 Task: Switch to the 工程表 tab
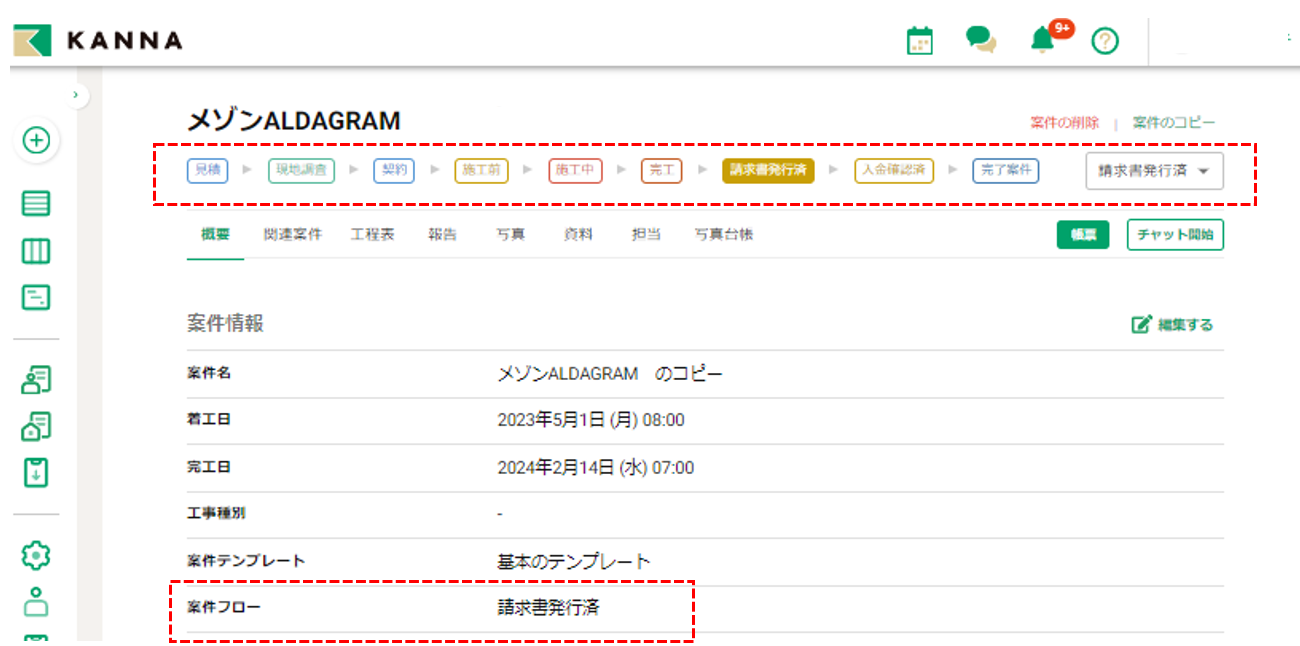pos(372,235)
